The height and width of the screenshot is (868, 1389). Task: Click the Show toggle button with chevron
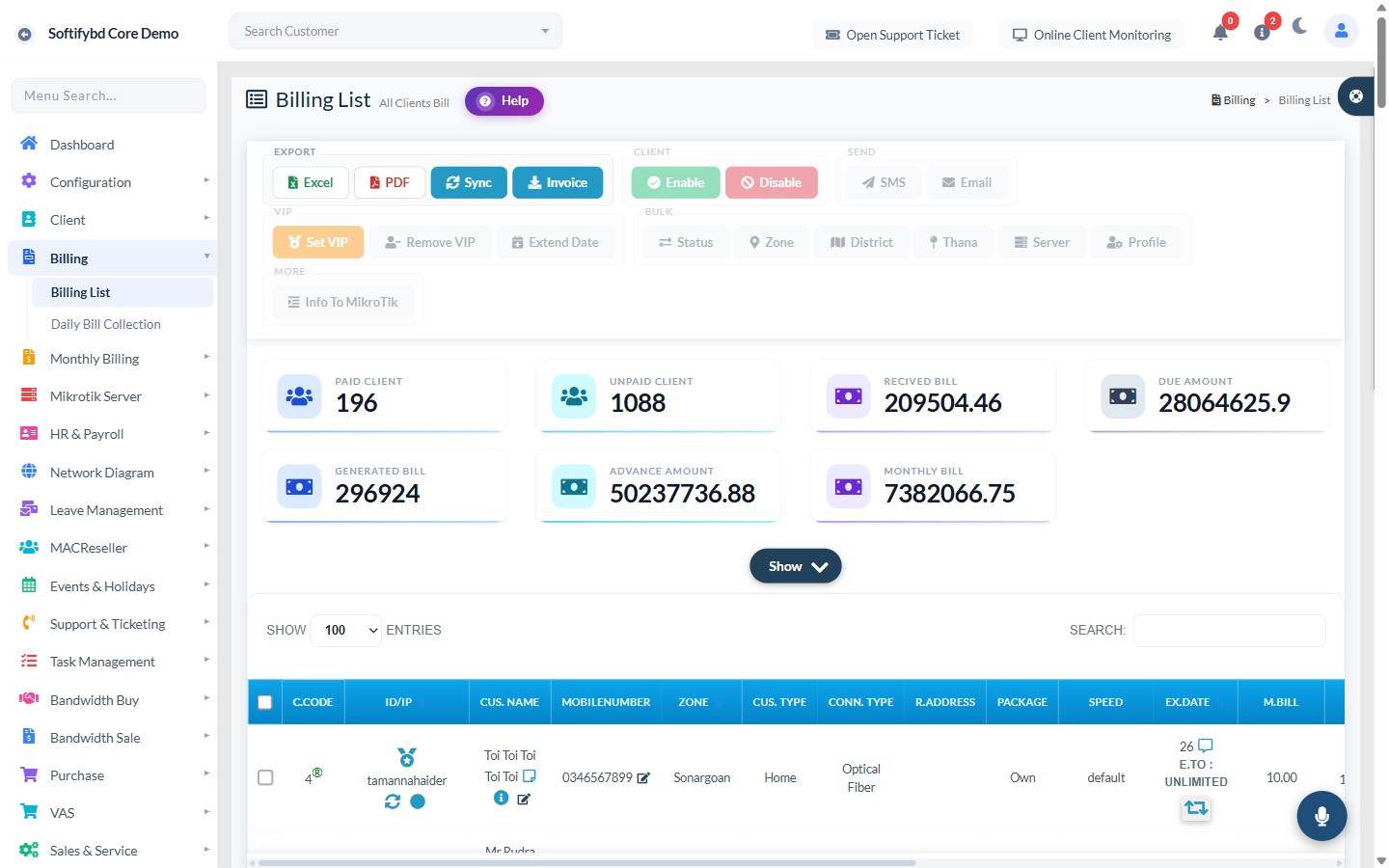(796, 566)
